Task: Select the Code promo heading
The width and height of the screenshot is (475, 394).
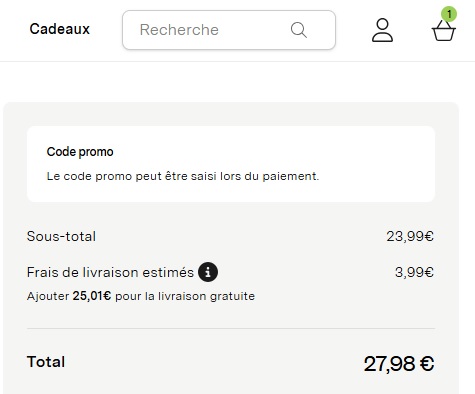Action: coord(80,152)
